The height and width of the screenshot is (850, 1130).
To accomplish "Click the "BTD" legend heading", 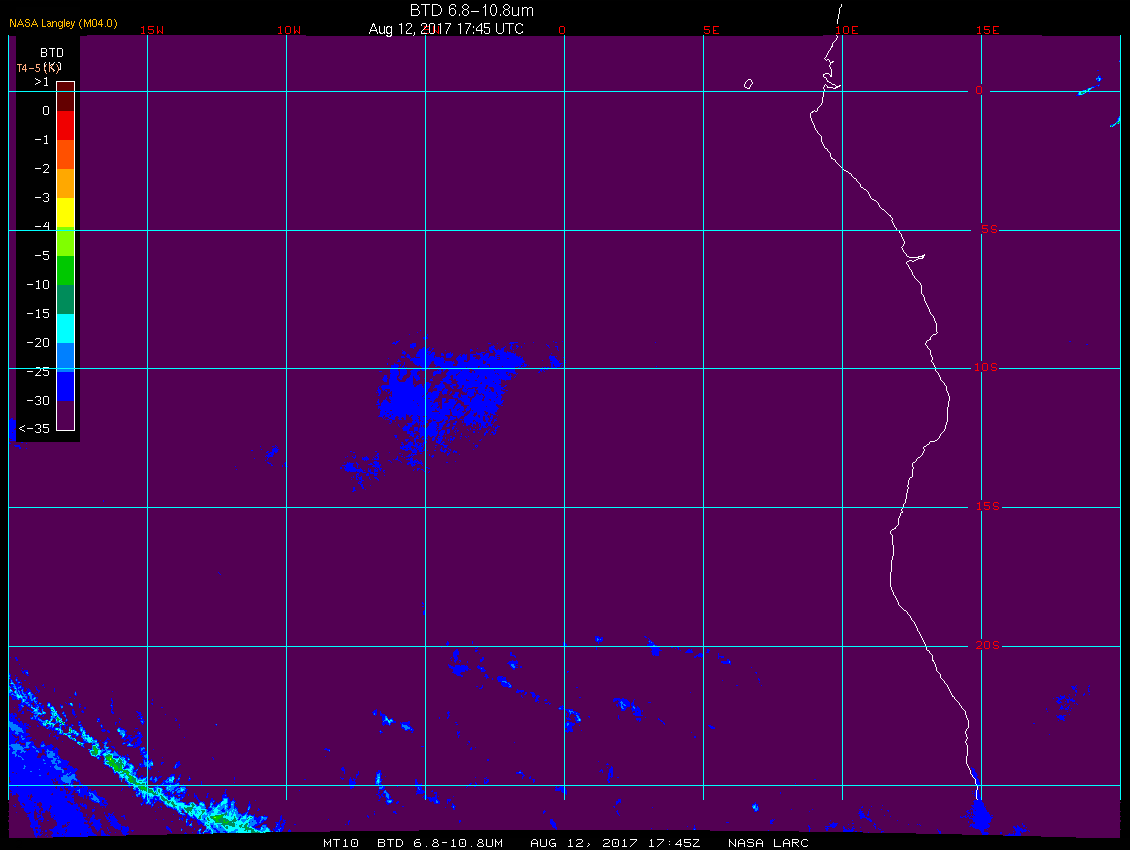I will [x=52, y=53].
